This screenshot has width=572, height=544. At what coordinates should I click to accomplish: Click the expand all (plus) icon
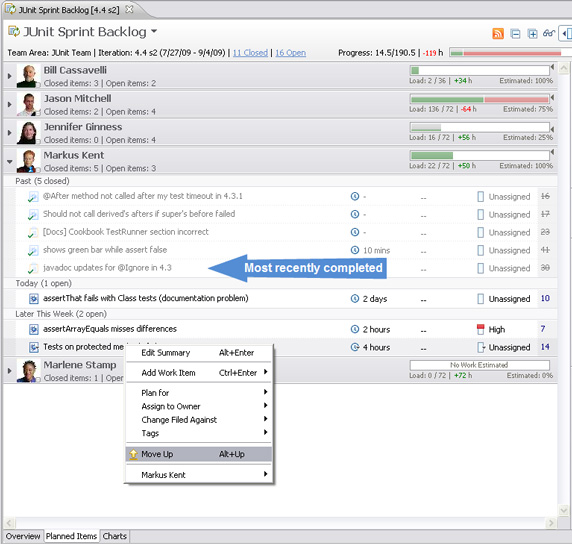(x=533, y=34)
